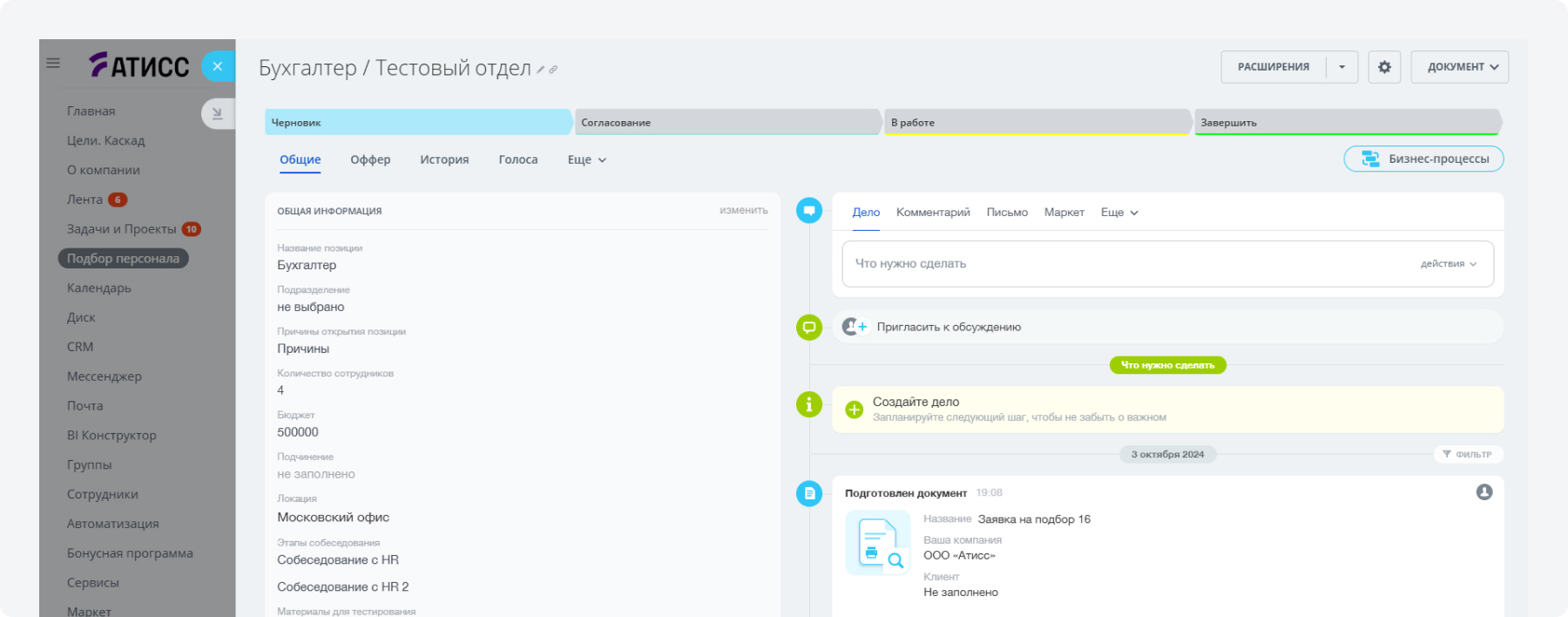The width and height of the screenshot is (1568, 617).
Task: Click Создайте дело
Action: (916, 402)
